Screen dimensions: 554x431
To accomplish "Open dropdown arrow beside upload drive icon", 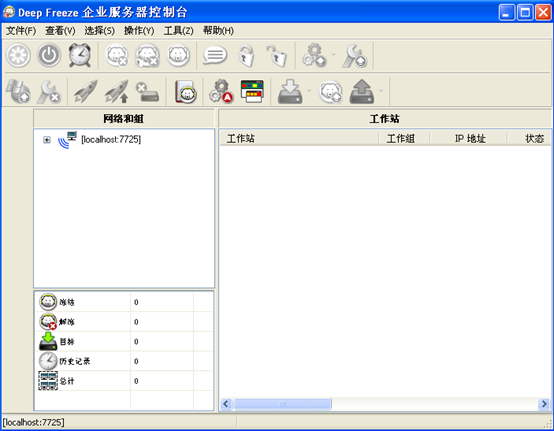I will (381, 91).
